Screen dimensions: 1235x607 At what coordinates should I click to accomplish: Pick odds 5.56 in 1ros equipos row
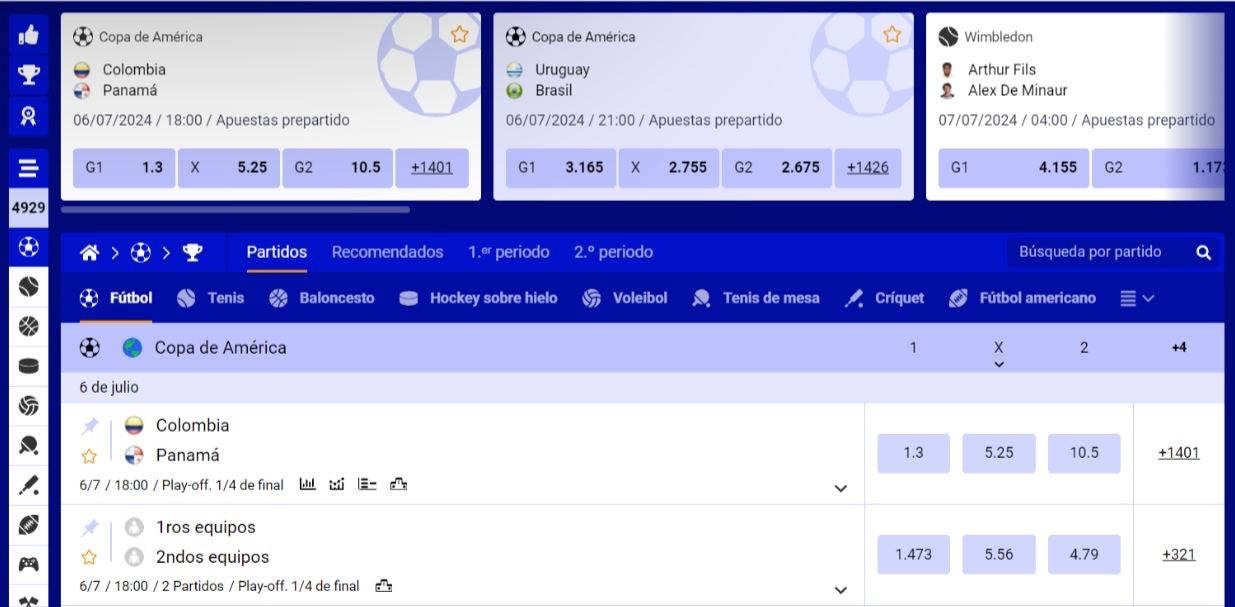(x=999, y=555)
